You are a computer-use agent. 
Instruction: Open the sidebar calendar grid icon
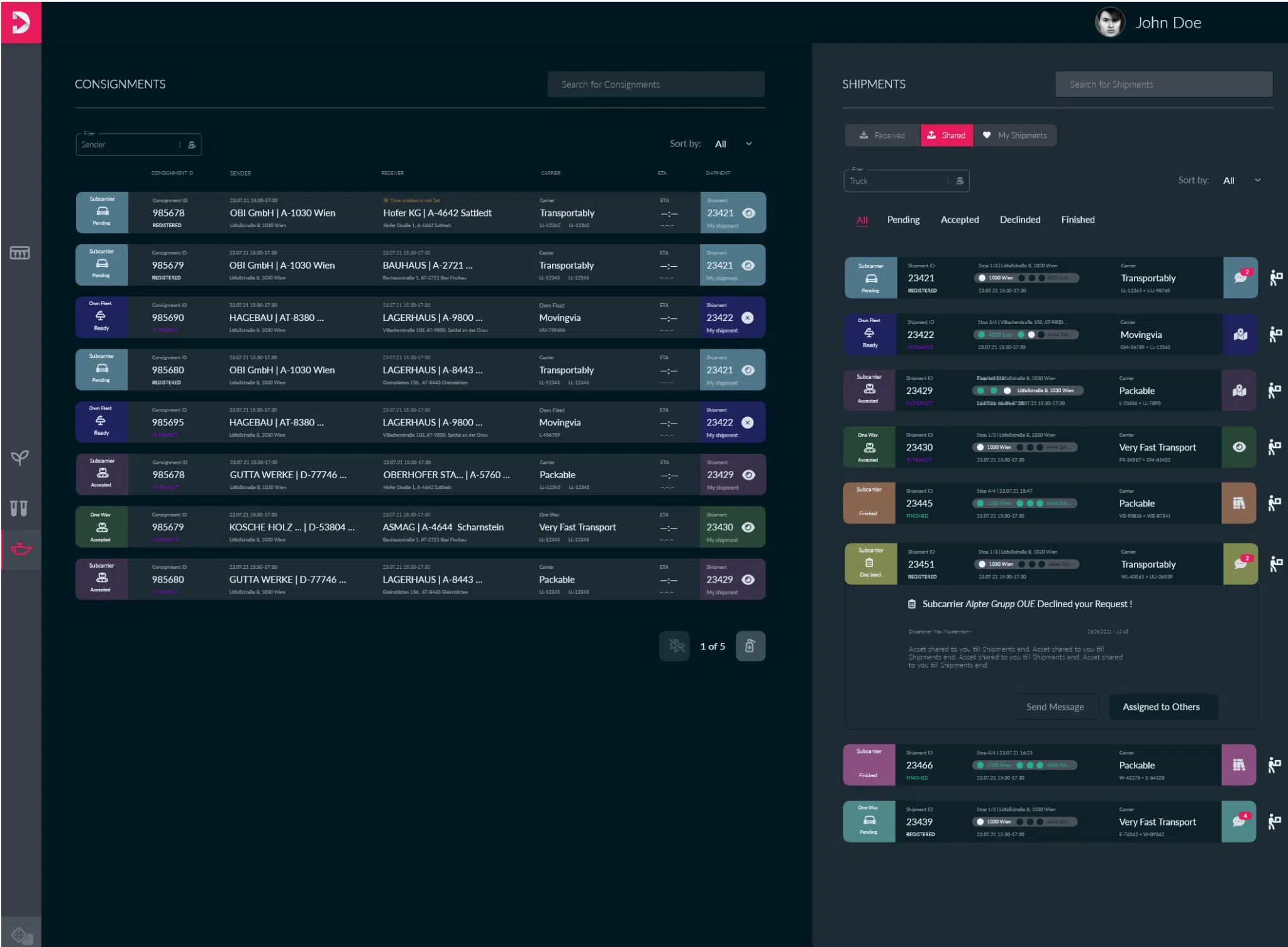(19, 253)
